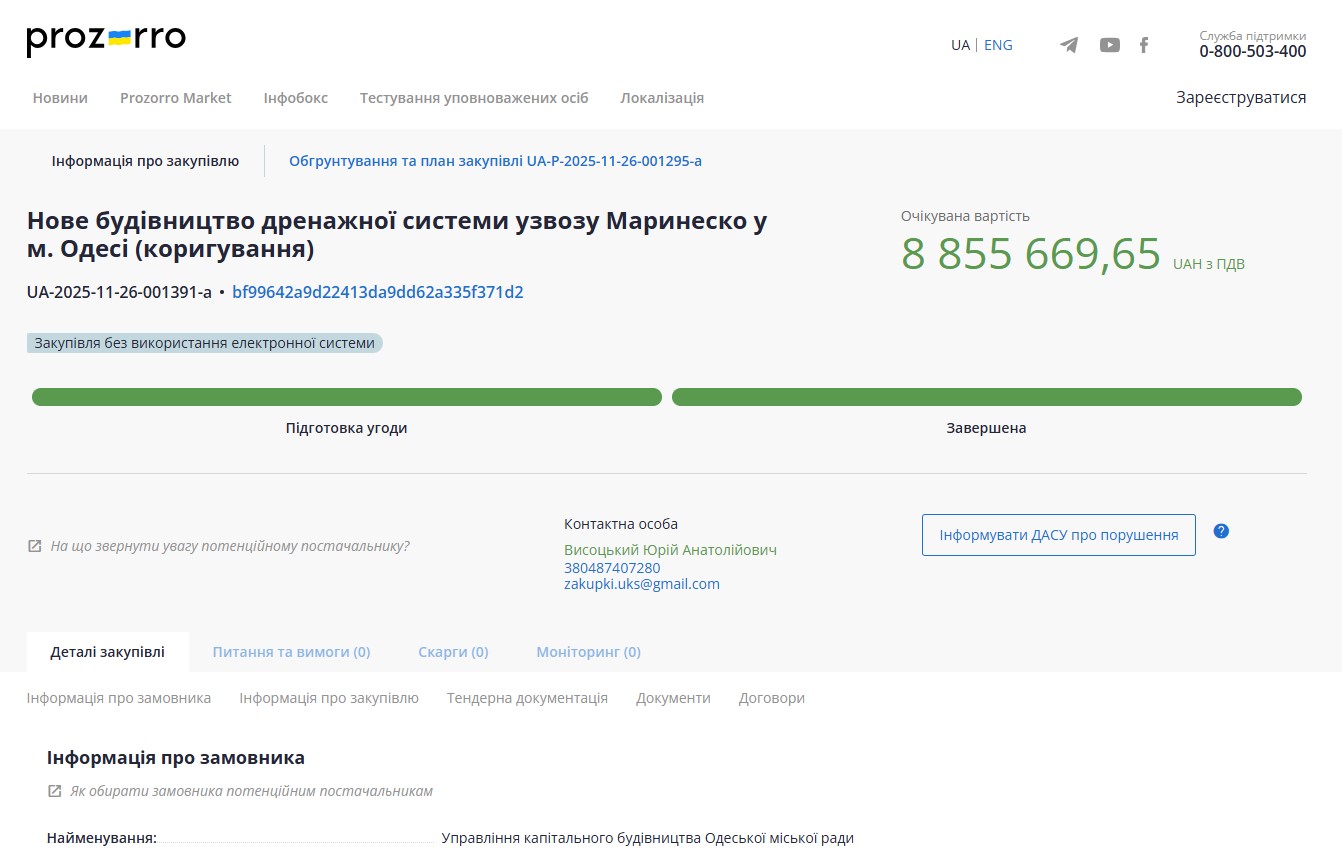The width and height of the screenshot is (1342, 864).
Task: Click external link icon beside choosing customer tip
Action: 55,791
